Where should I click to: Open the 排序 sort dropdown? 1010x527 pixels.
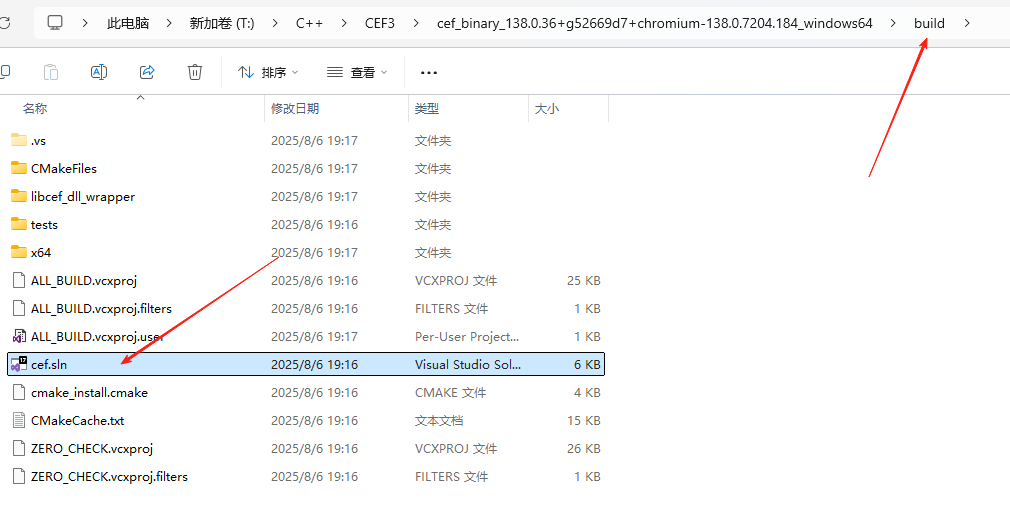point(268,73)
